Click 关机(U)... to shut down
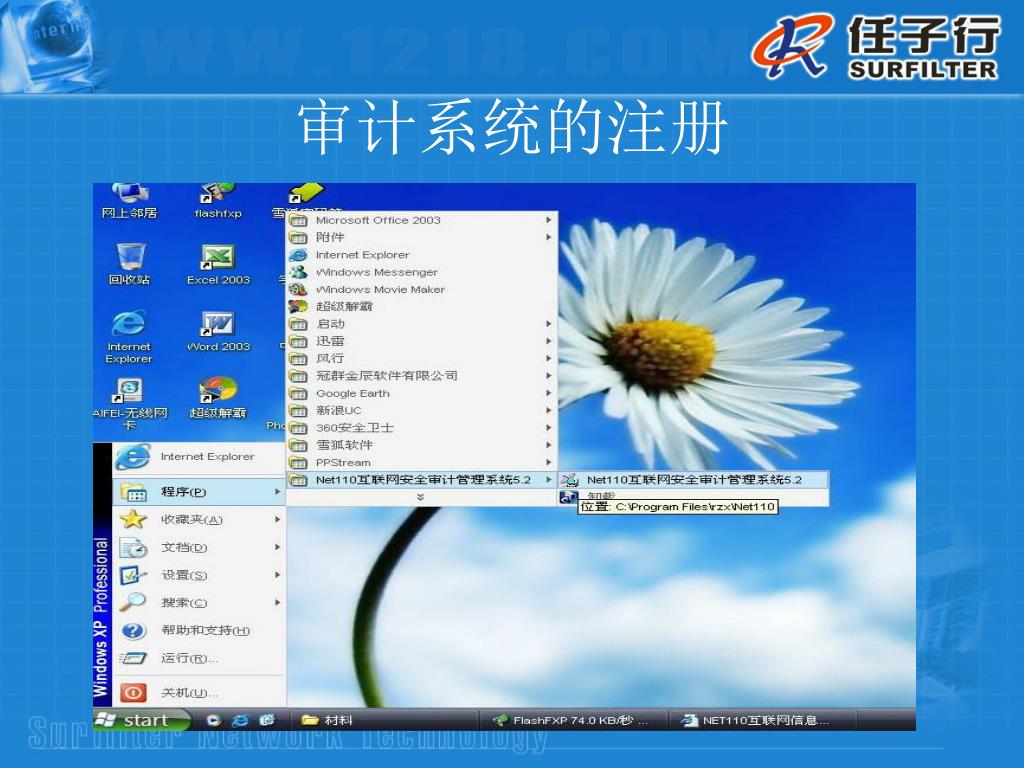1024x768 pixels. tap(189, 693)
